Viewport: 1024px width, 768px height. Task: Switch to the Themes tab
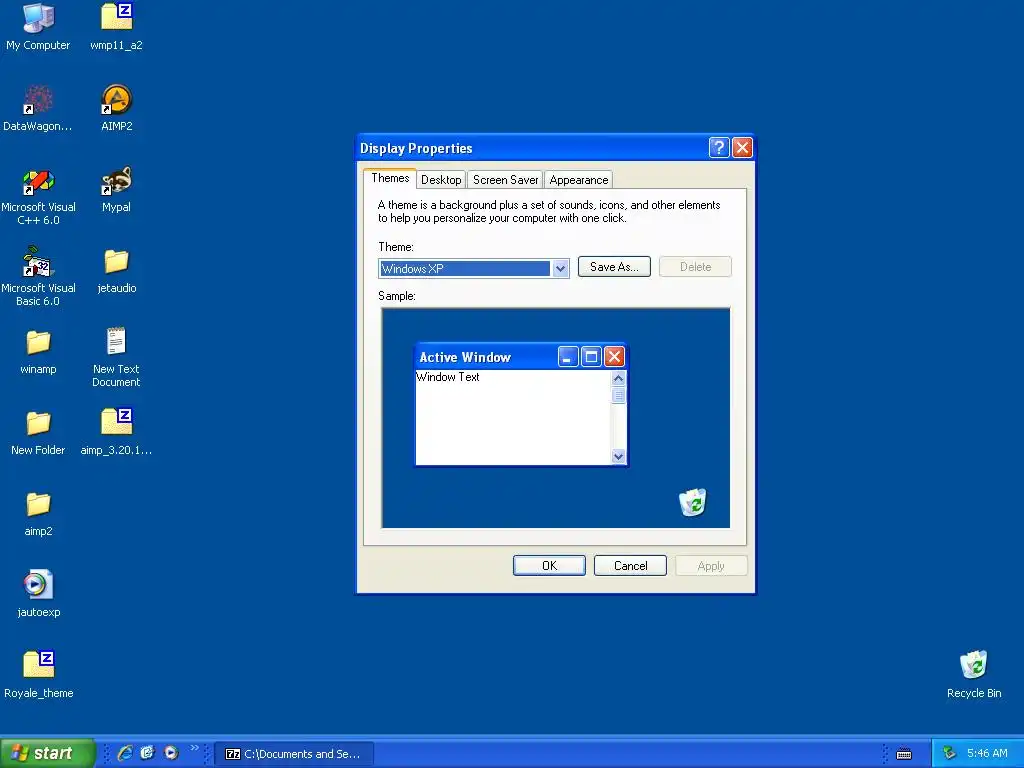coord(390,178)
